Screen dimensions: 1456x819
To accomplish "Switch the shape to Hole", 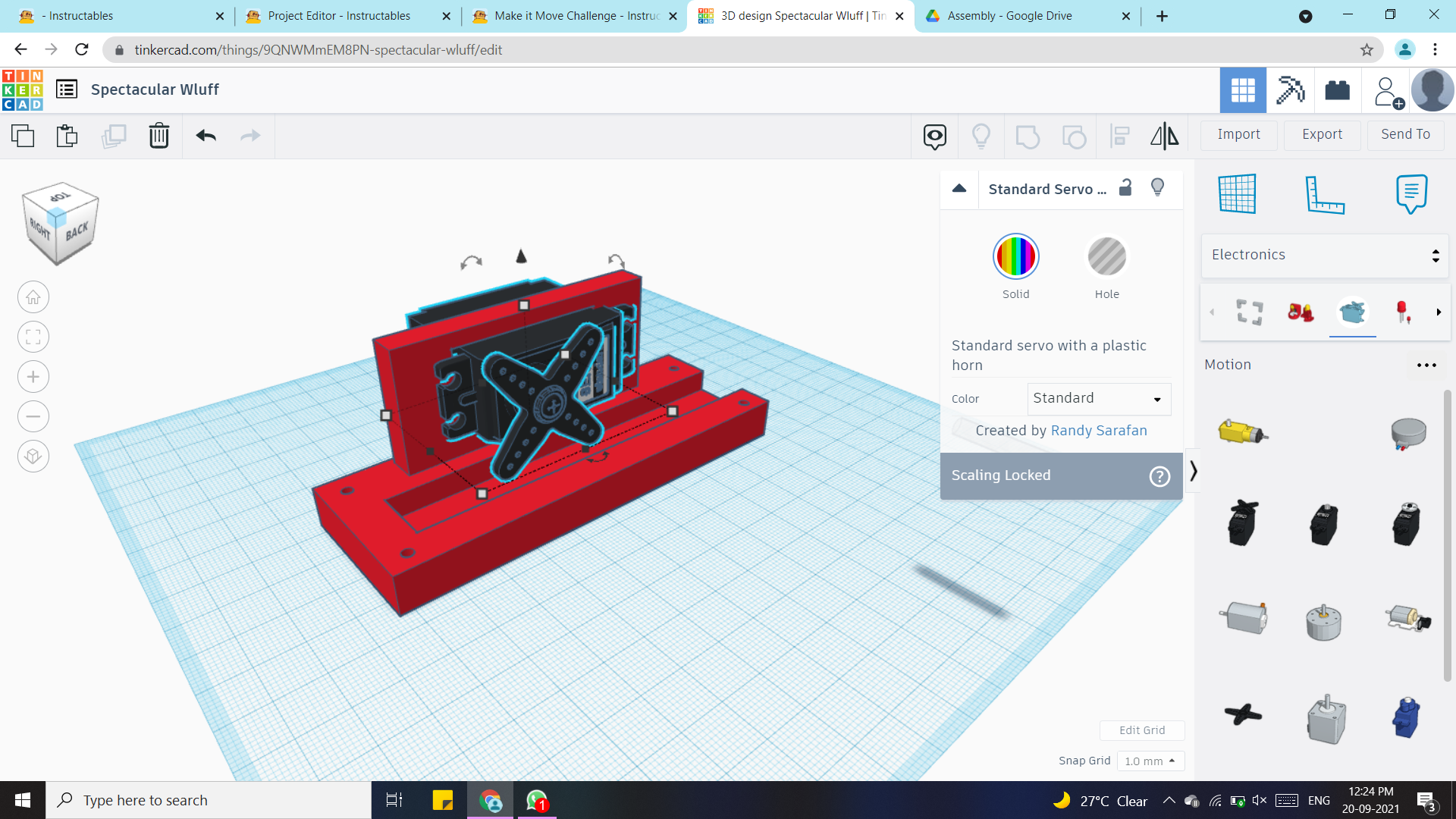I will (1106, 257).
